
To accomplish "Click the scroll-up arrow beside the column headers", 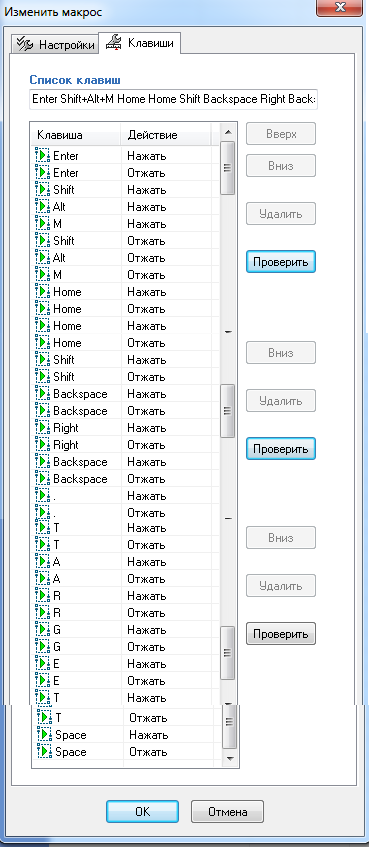I will pos(228,132).
